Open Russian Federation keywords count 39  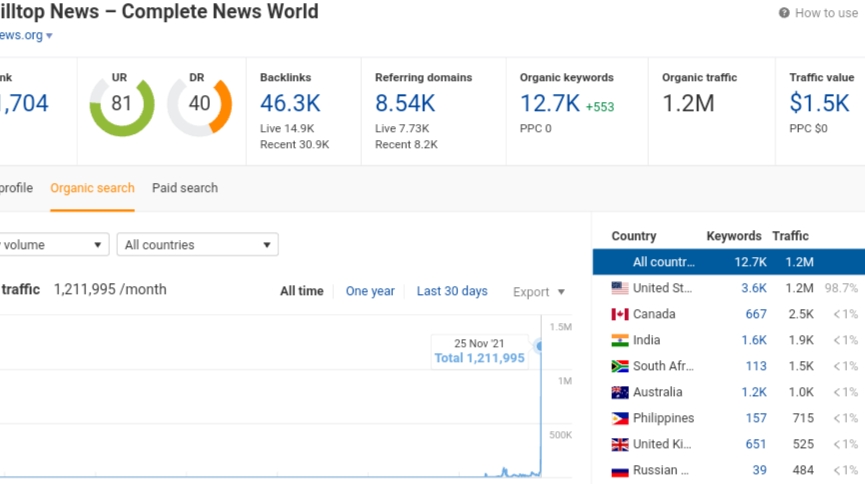[760, 470]
